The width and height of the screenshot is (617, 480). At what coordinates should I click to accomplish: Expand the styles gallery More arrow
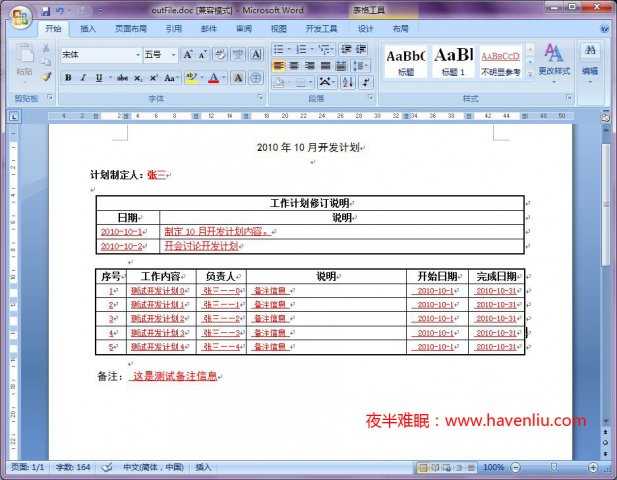pos(530,74)
